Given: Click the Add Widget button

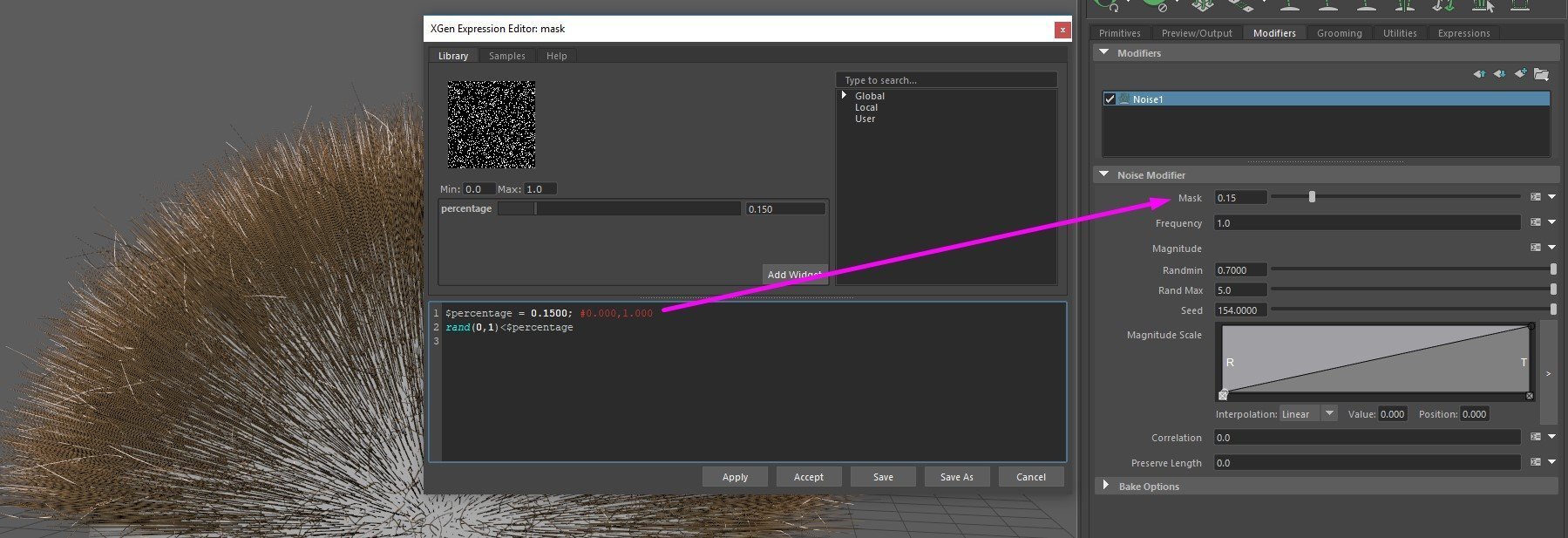Looking at the screenshot, I should [794, 274].
